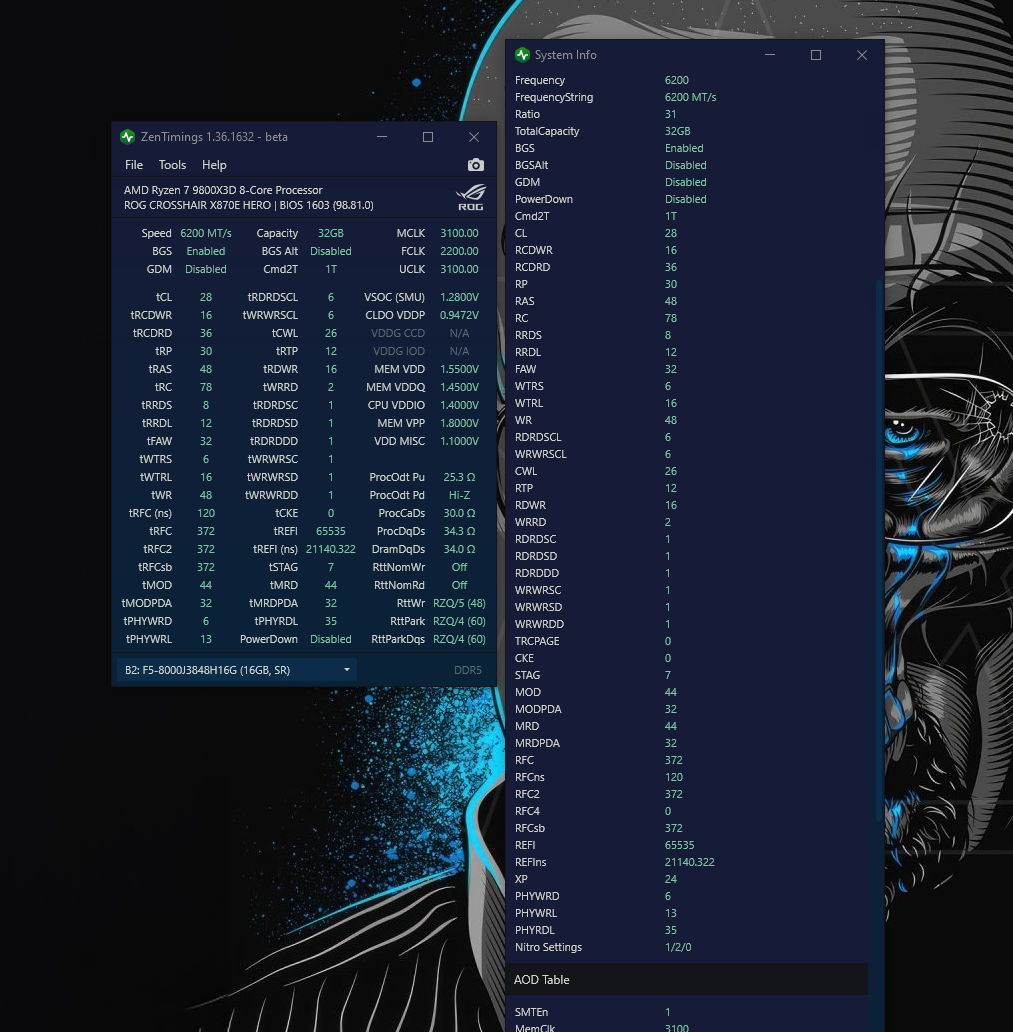The image size is (1013, 1032).
Task: Open the Tools menu in ZenTimings
Action: [172, 165]
